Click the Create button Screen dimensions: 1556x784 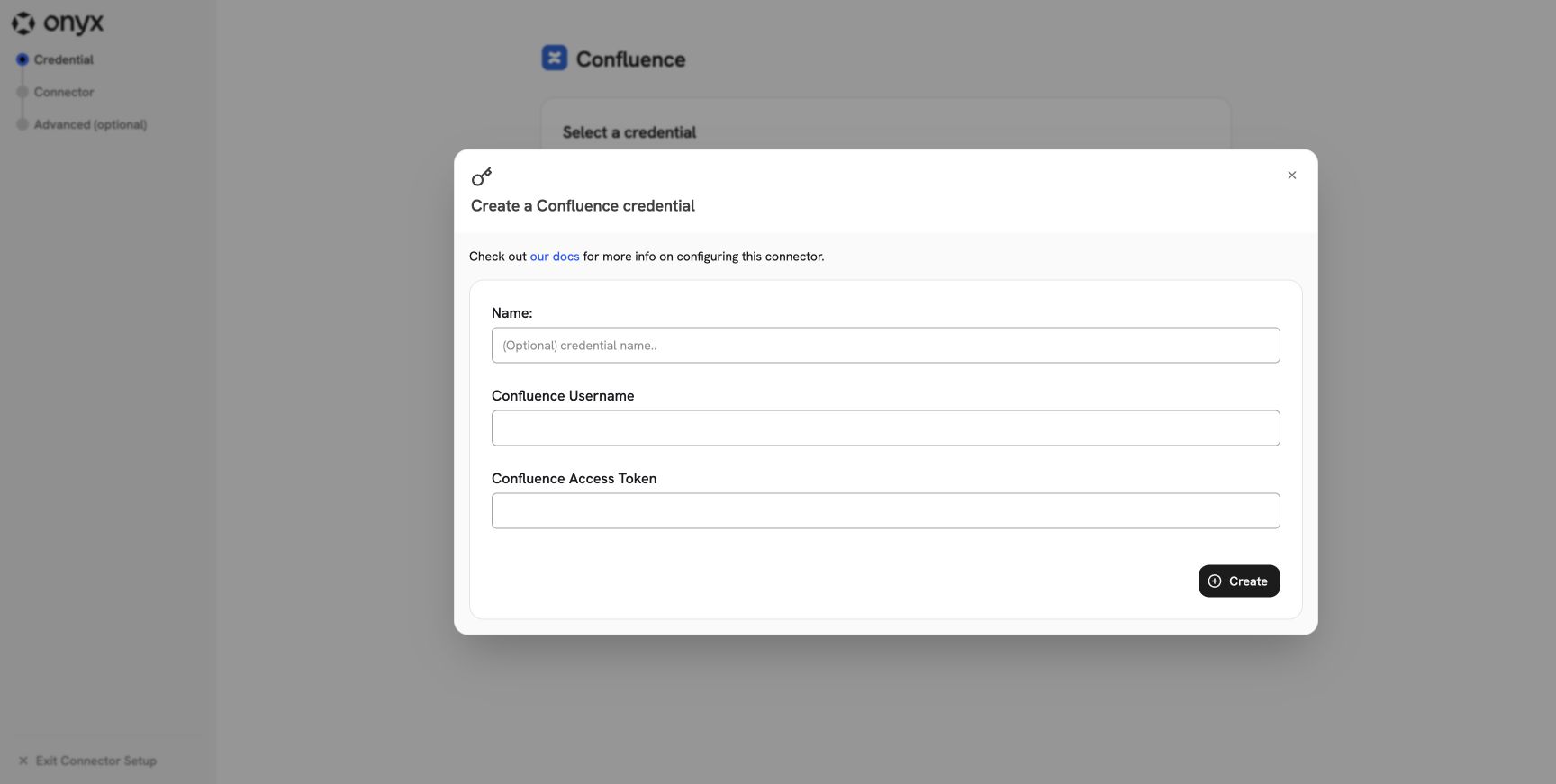(1238, 581)
